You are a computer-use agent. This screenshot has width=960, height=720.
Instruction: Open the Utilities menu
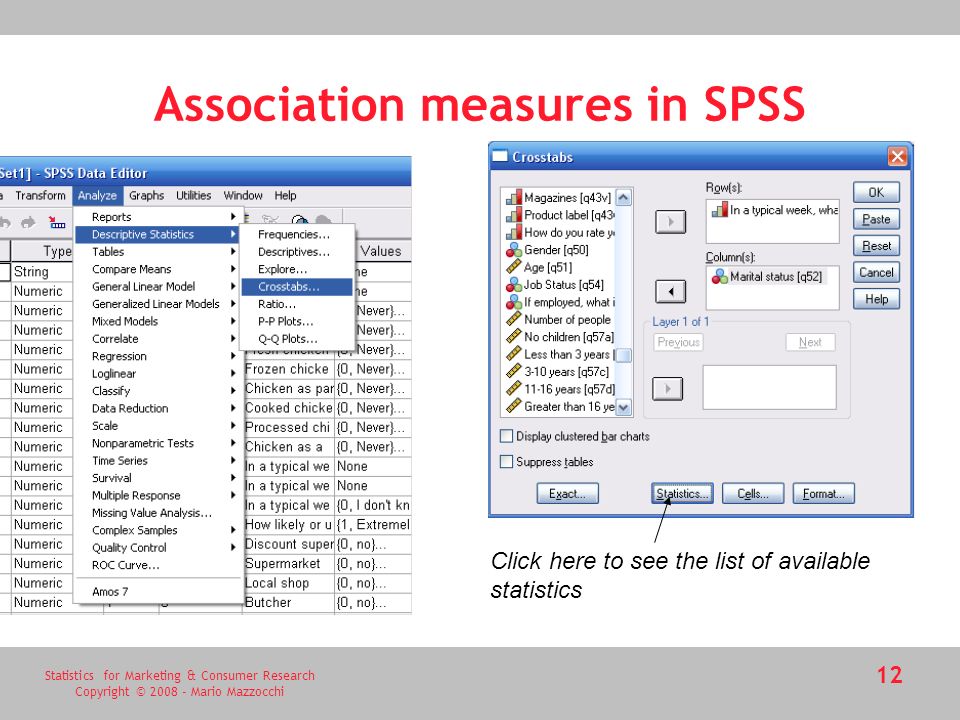[193, 195]
